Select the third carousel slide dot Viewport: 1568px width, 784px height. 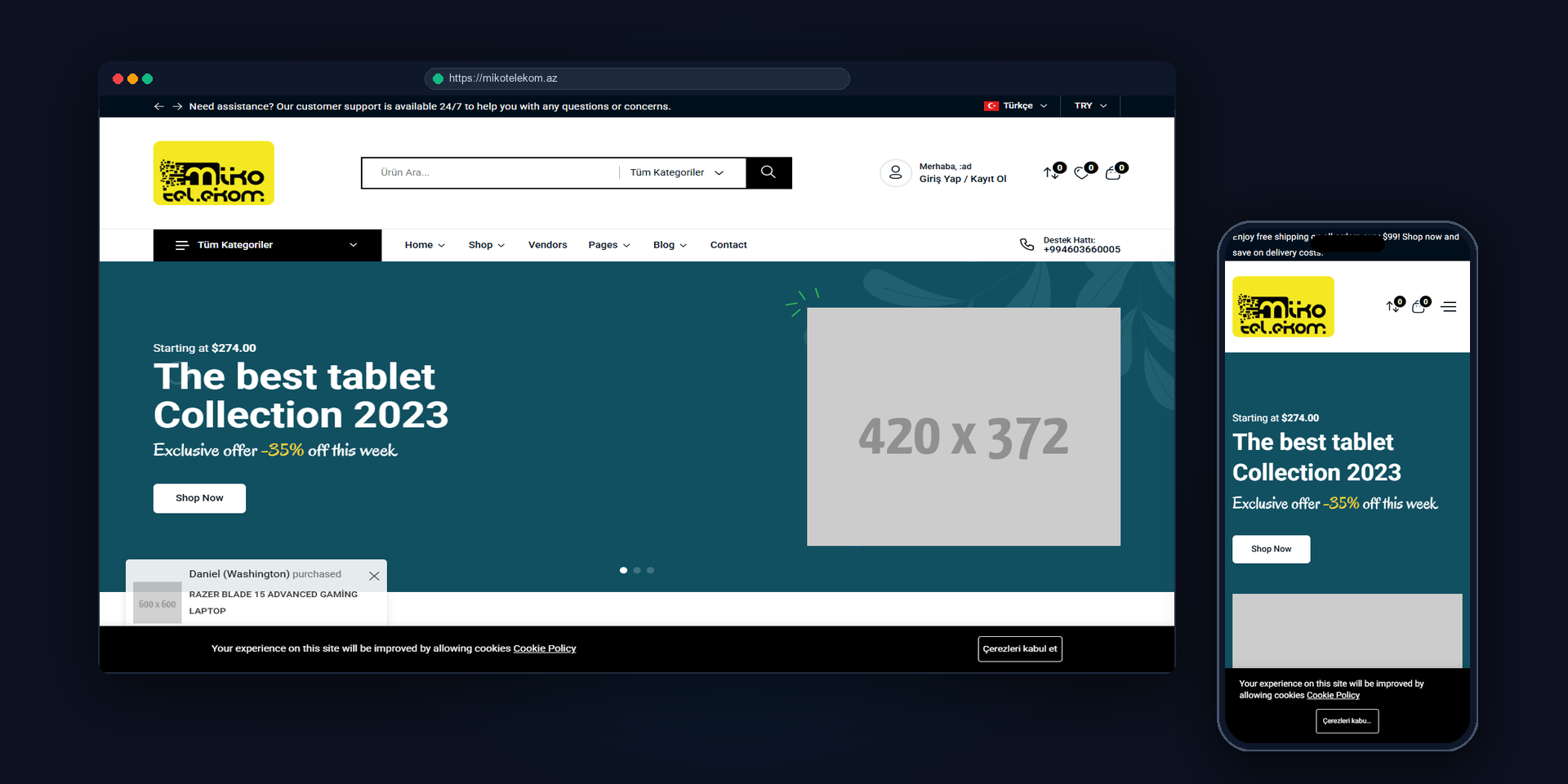pos(650,570)
